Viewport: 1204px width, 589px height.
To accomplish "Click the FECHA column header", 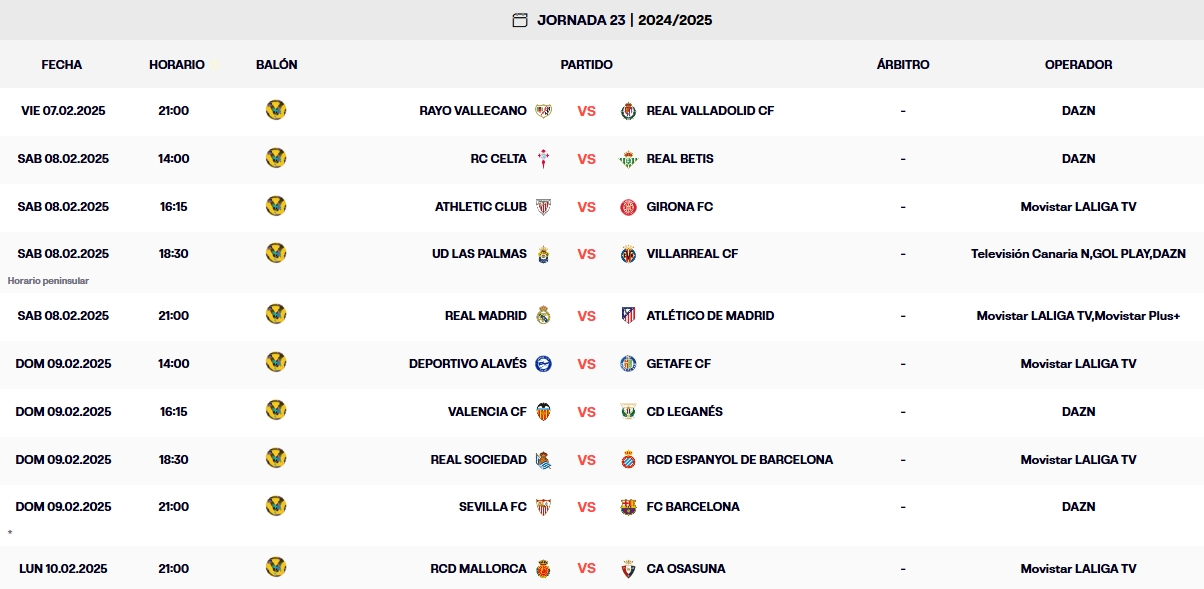I will 62,64.
